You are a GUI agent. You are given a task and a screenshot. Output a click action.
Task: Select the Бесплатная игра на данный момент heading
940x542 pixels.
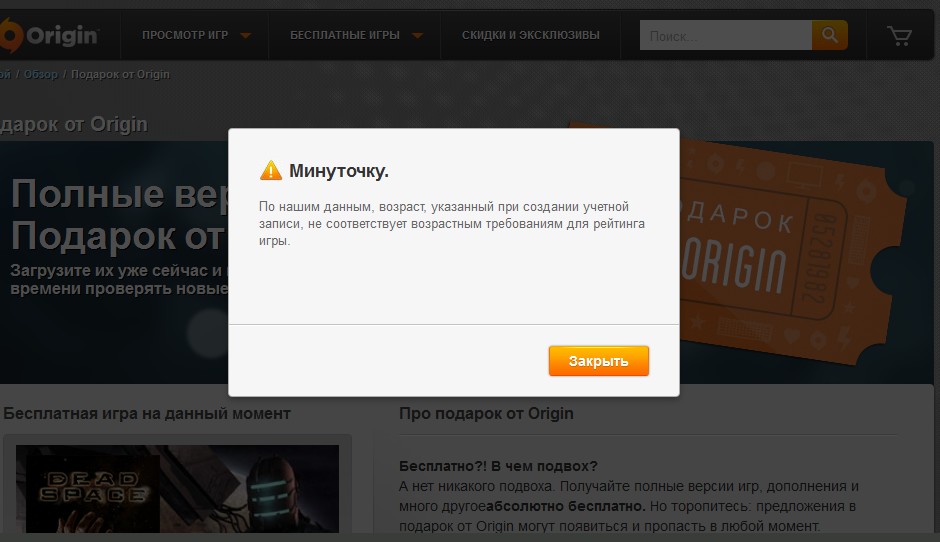tap(147, 413)
